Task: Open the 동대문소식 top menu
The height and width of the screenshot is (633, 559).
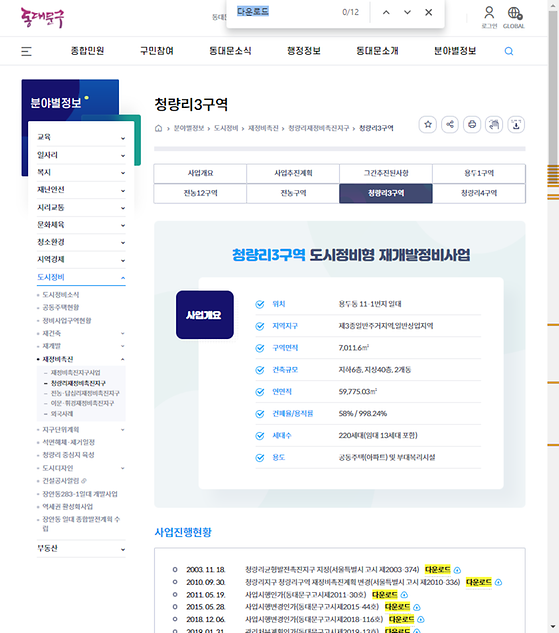Action: 230,51
